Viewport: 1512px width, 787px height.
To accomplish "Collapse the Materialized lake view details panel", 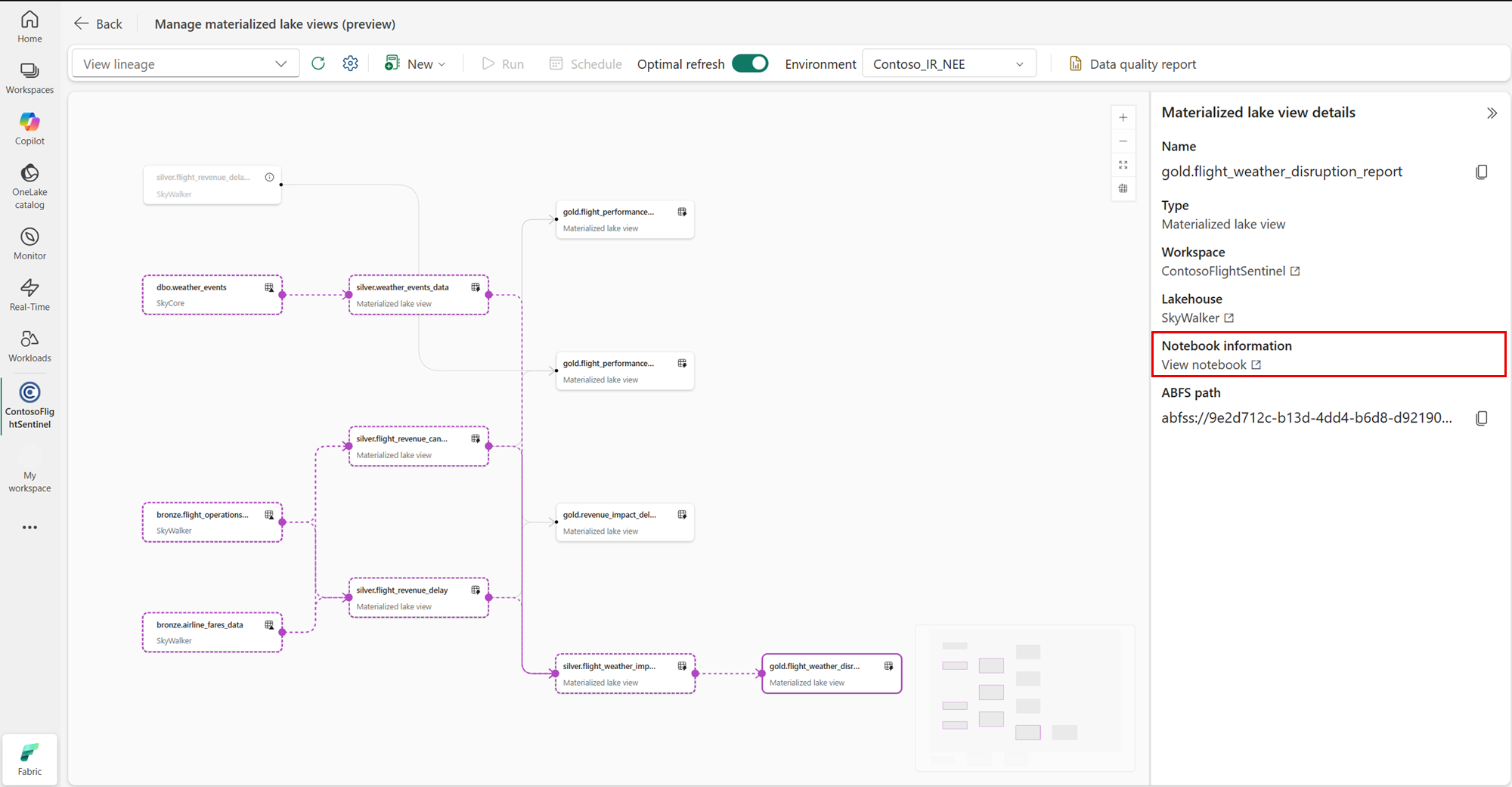I will 1491,113.
